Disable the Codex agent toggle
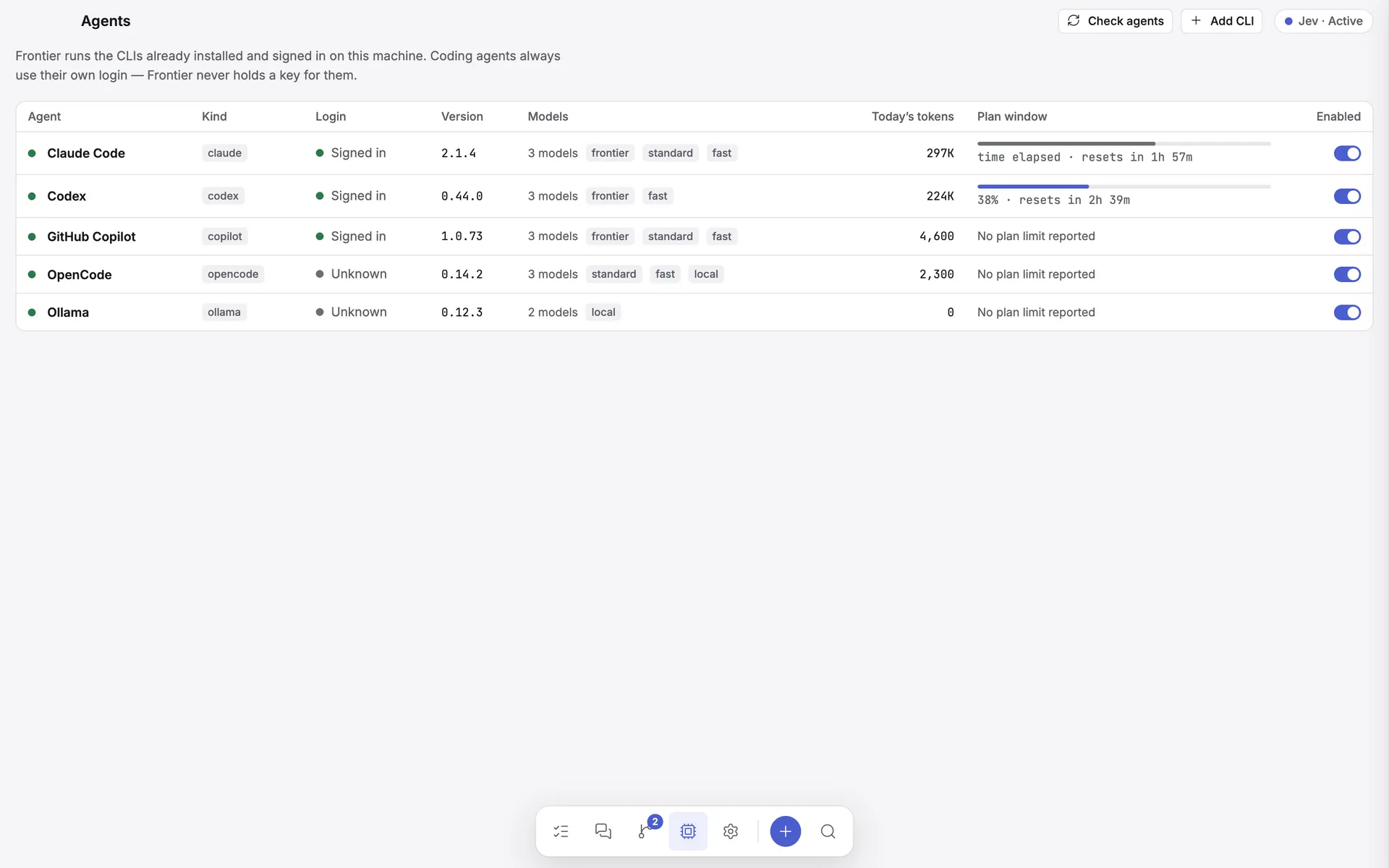Viewport: 1389px width, 868px height. point(1347,196)
